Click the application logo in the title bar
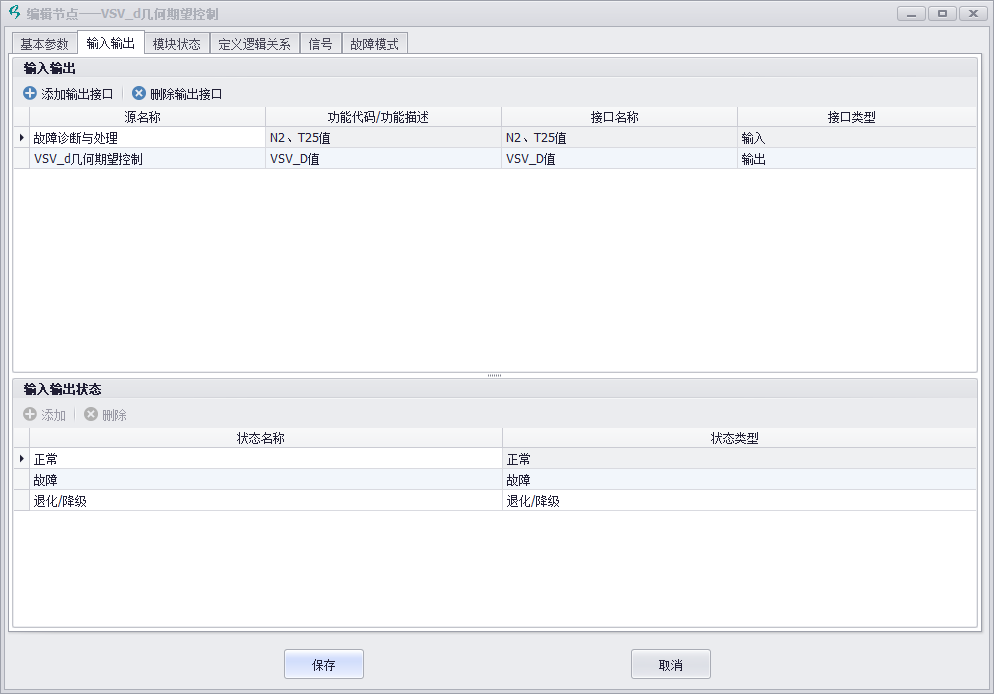Image resolution: width=994 pixels, height=694 pixels. (x=14, y=13)
